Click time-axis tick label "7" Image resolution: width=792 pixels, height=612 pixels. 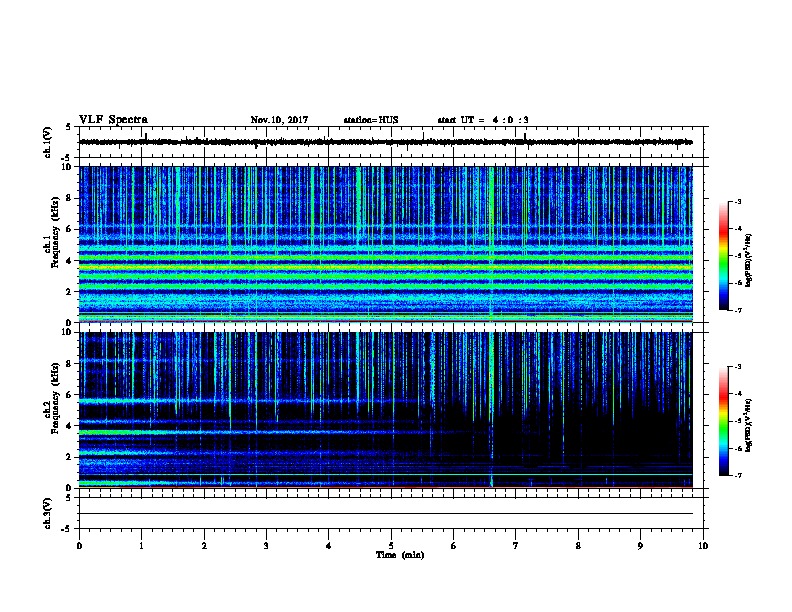[516, 546]
